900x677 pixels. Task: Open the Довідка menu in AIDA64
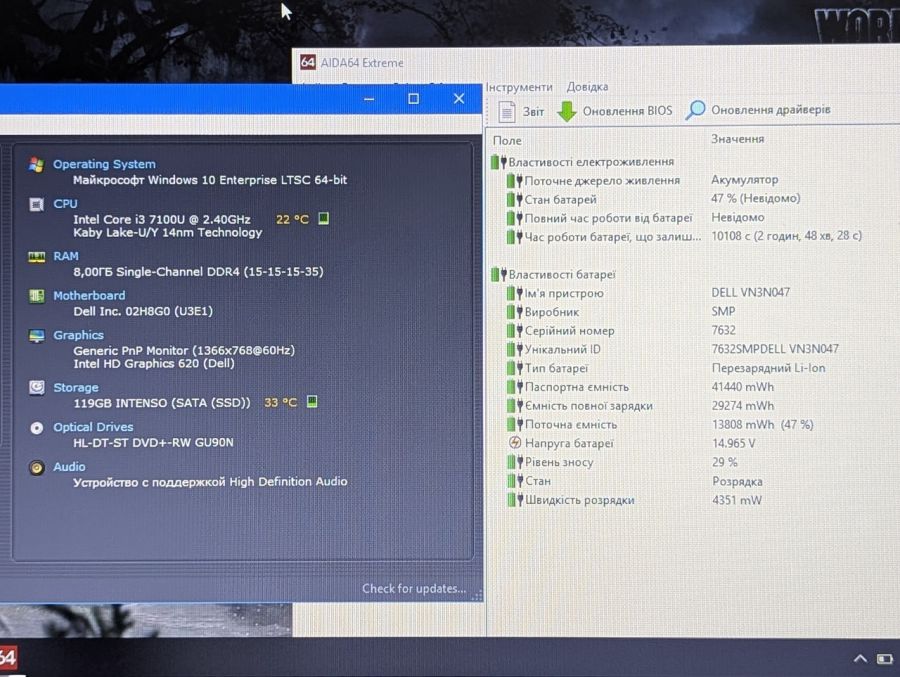click(x=587, y=87)
